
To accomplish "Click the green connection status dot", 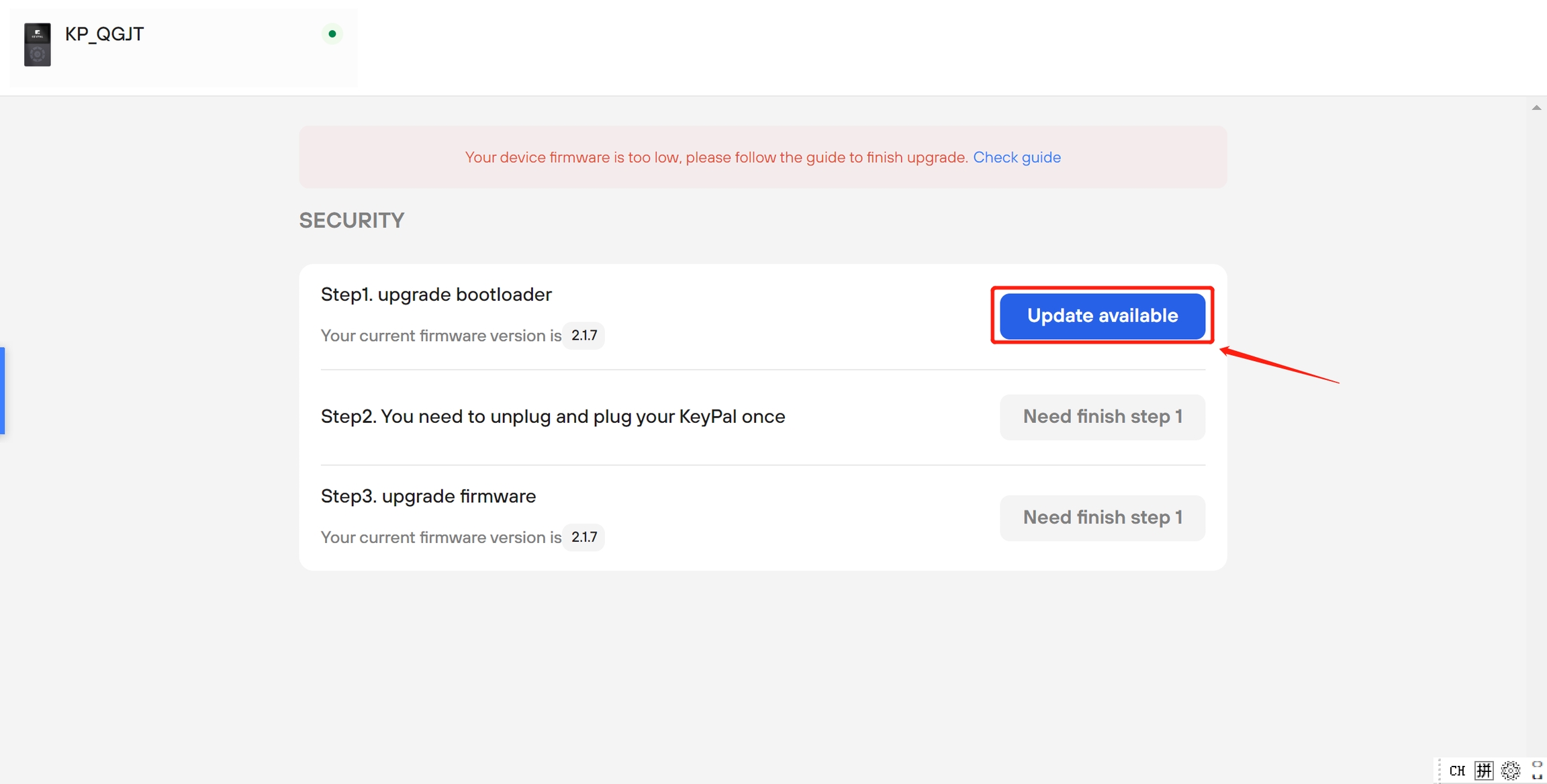I will point(332,34).
